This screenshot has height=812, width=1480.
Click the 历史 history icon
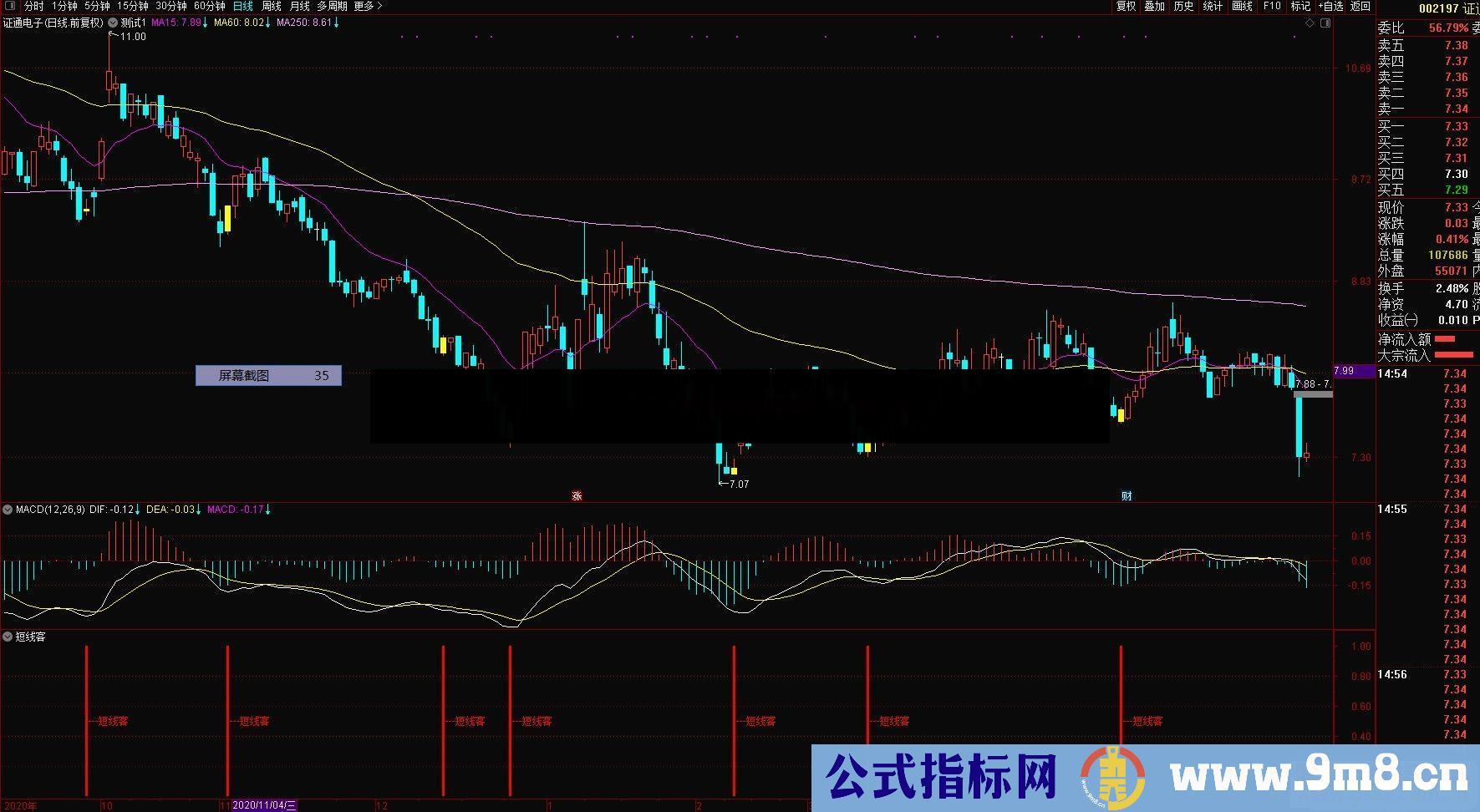coord(1184,6)
